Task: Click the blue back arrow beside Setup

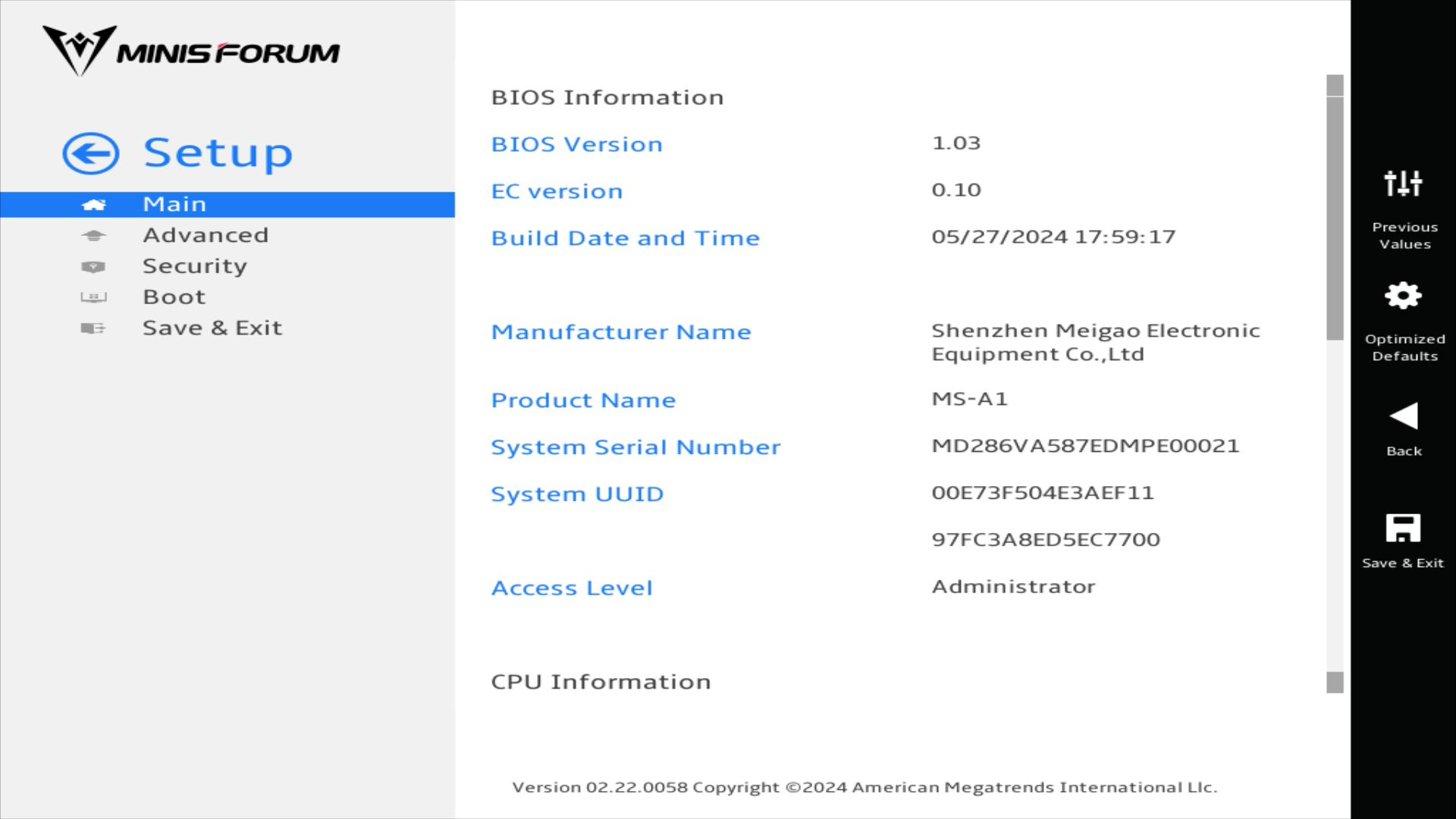Action: coord(90,154)
